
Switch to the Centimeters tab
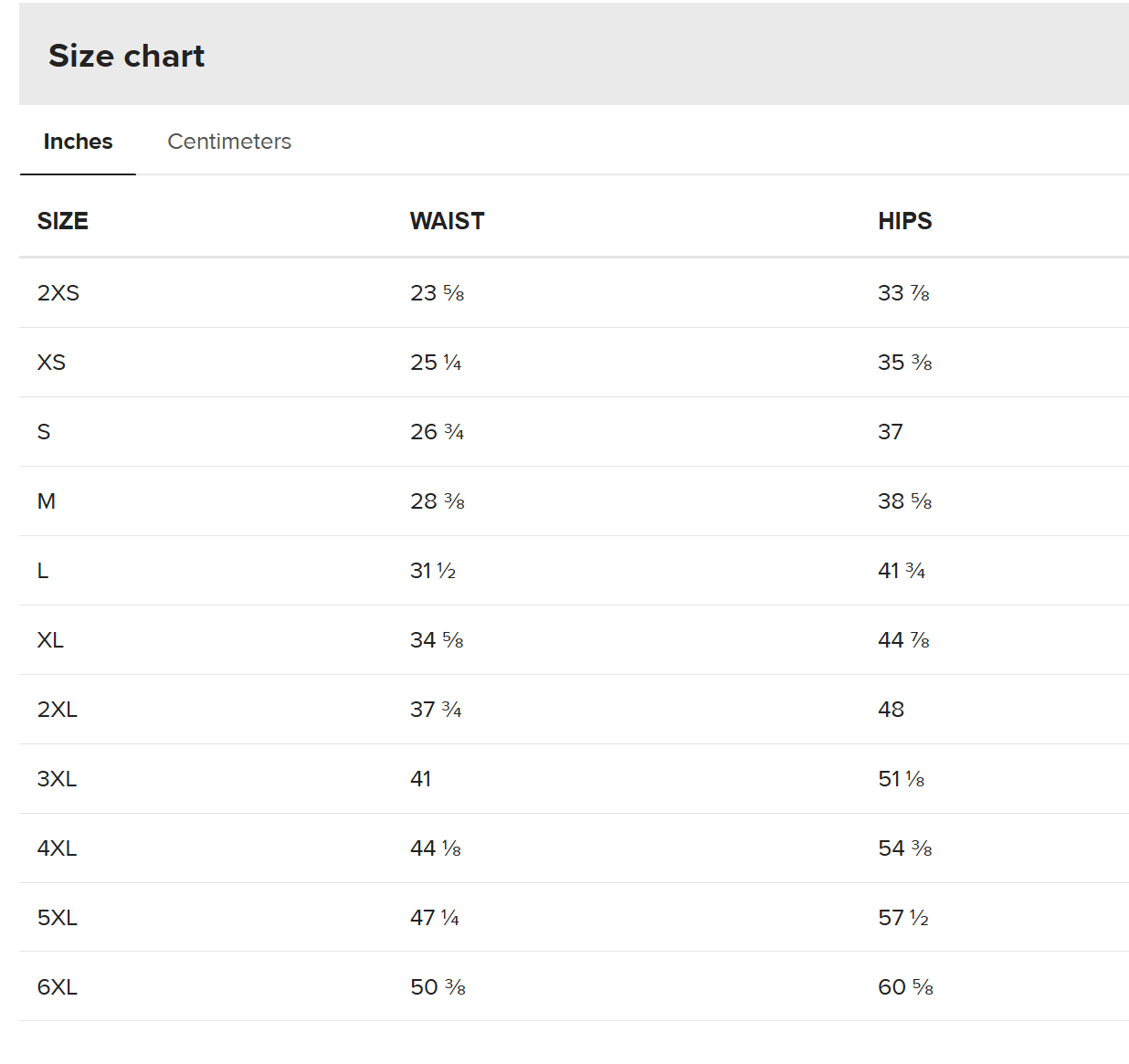229,142
